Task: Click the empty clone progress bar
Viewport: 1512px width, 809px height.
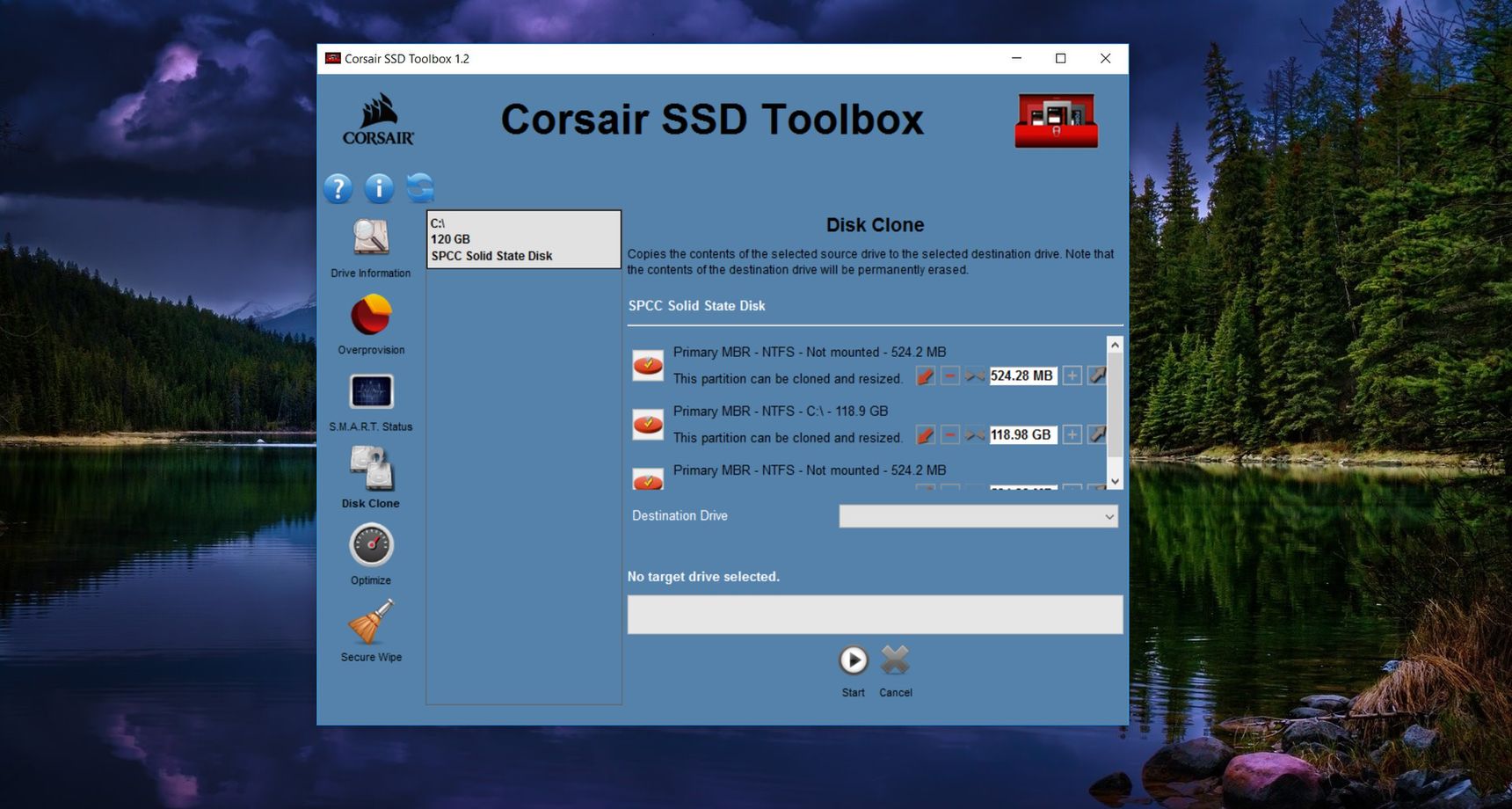Action: (x=875, y=615)
